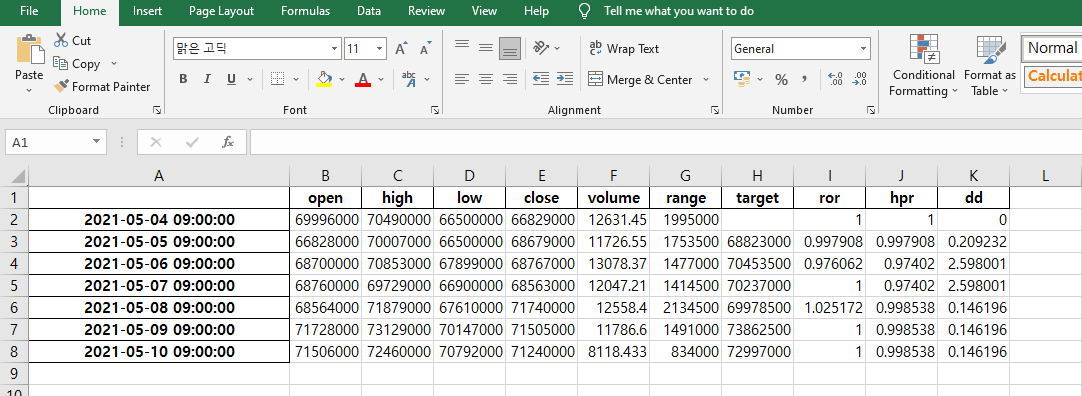Viewport: 1082px width, 396px height.
Task: Toggle Bold formatting
Action: pos(183,79)
